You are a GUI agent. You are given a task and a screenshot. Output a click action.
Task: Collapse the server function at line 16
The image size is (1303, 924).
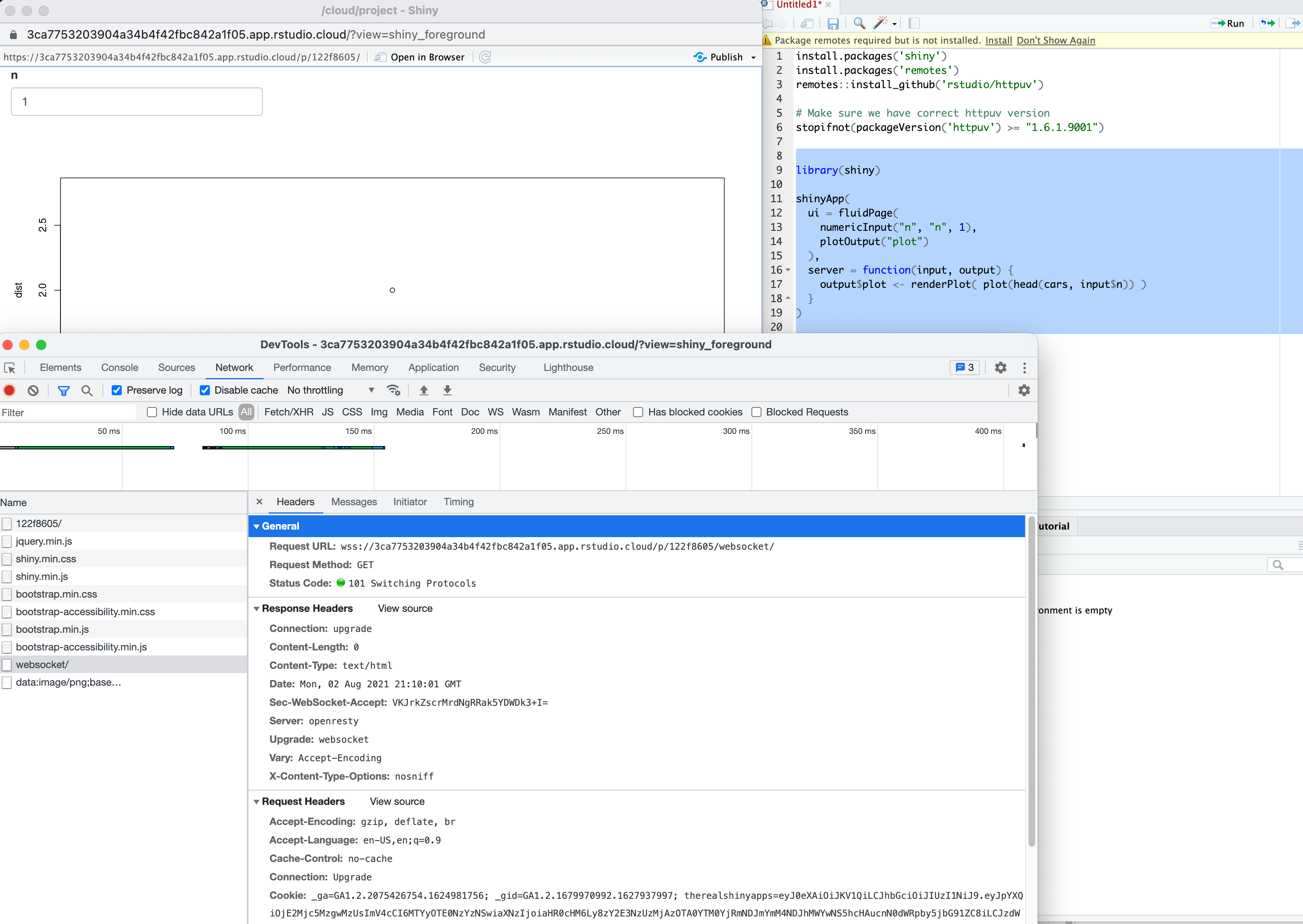pos(788,270)
